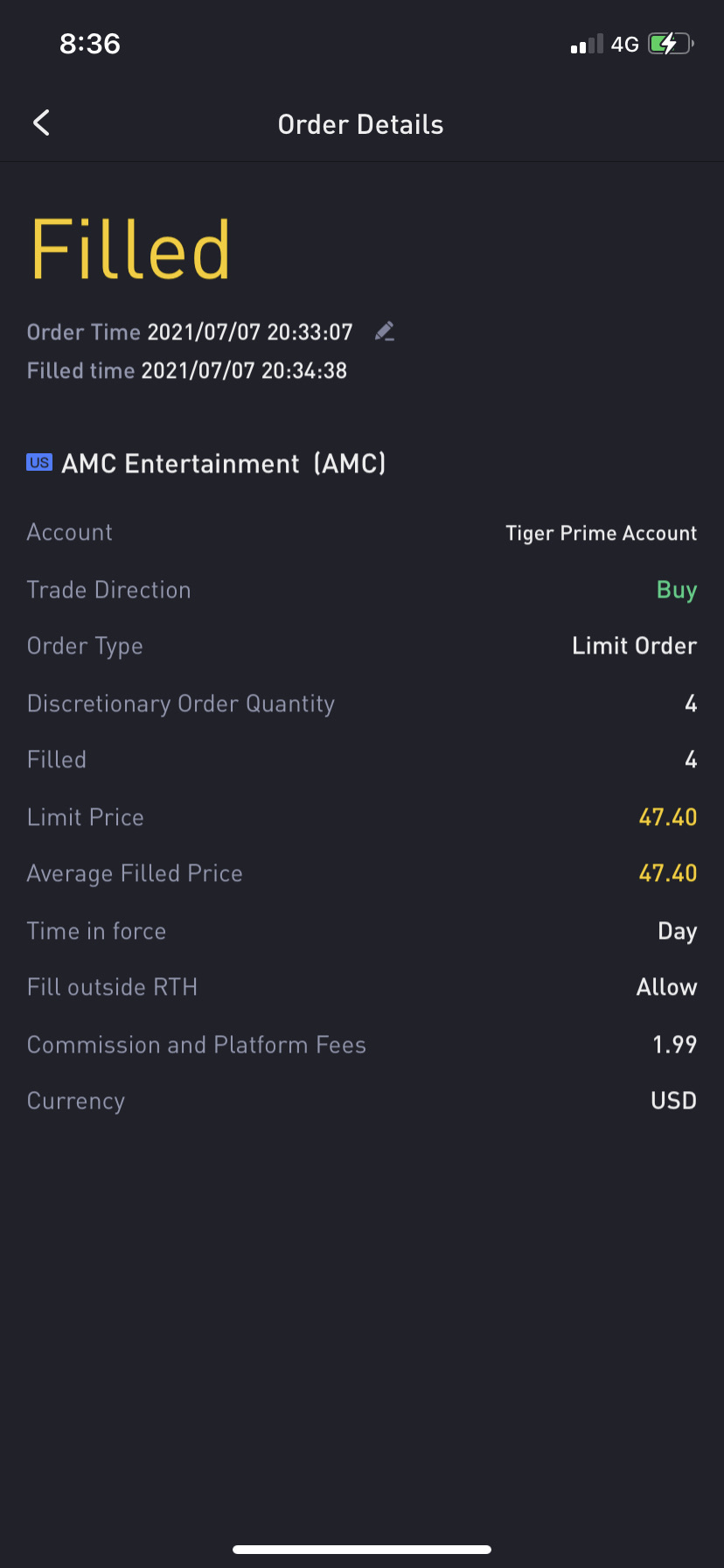
Task: Tap the 4G network indicator
Action: tap(624, 45)
